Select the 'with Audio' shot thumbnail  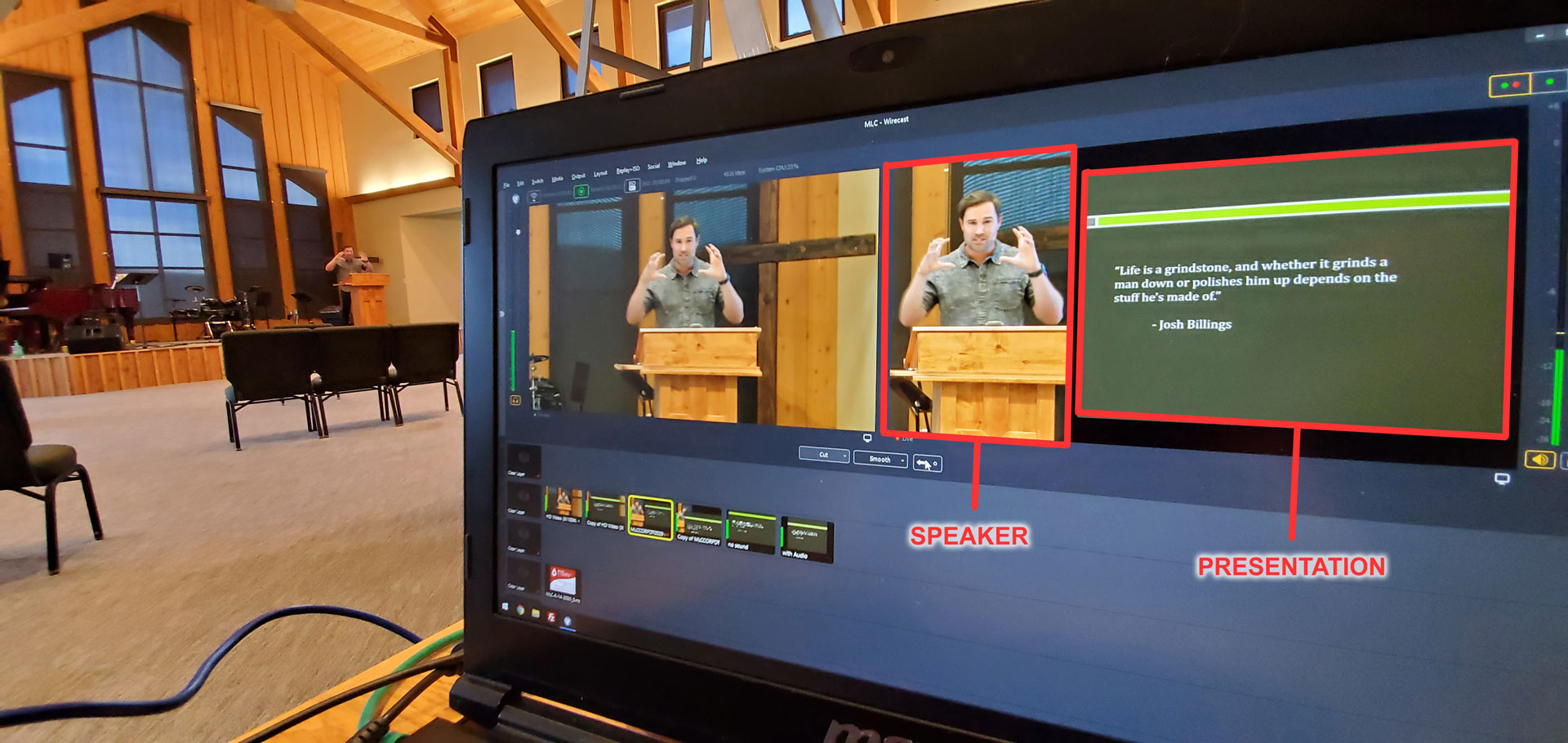click(x=807, y=540)
